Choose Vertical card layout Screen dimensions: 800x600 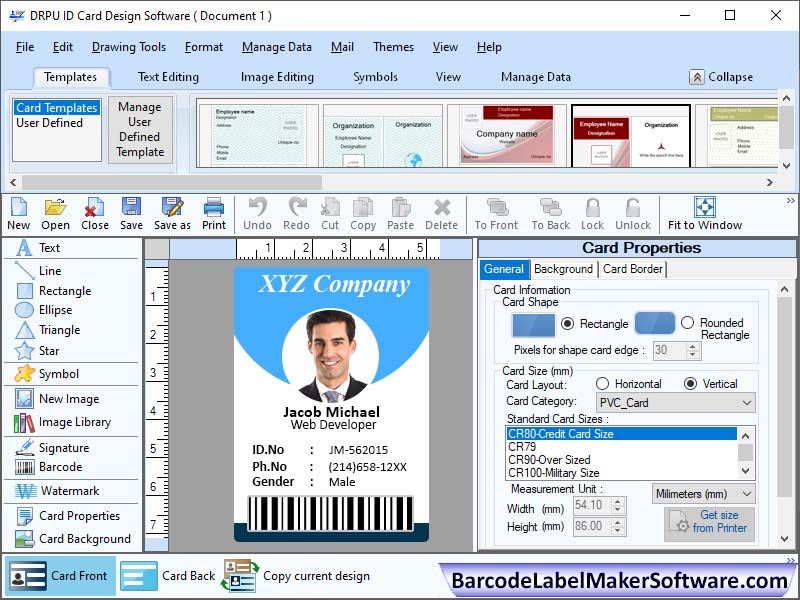690,384
